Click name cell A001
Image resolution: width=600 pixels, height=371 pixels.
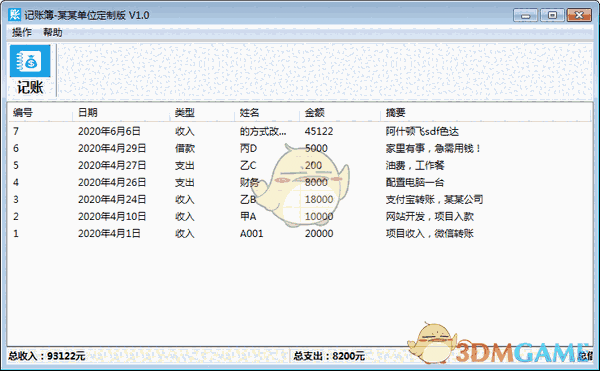tap(251, 233)
